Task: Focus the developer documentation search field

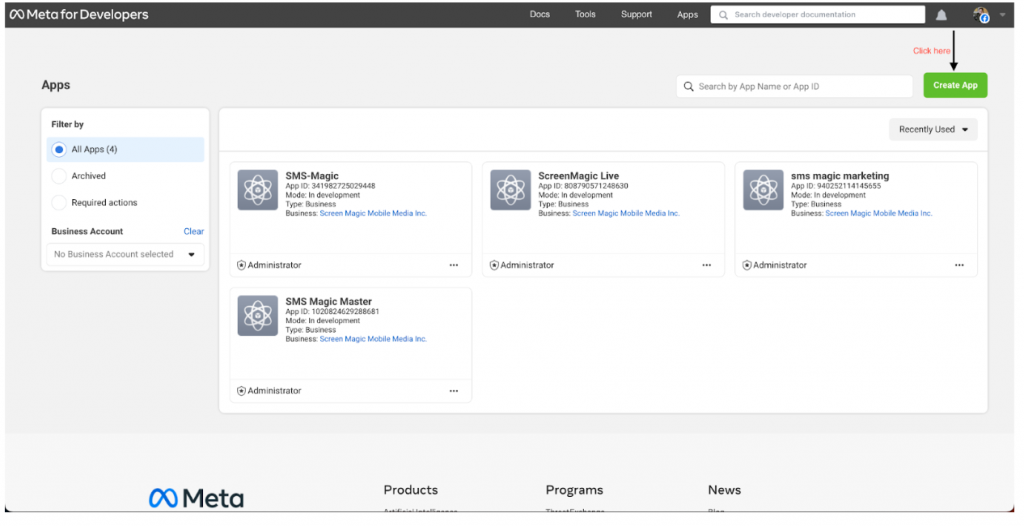Action: coord(818,14)
